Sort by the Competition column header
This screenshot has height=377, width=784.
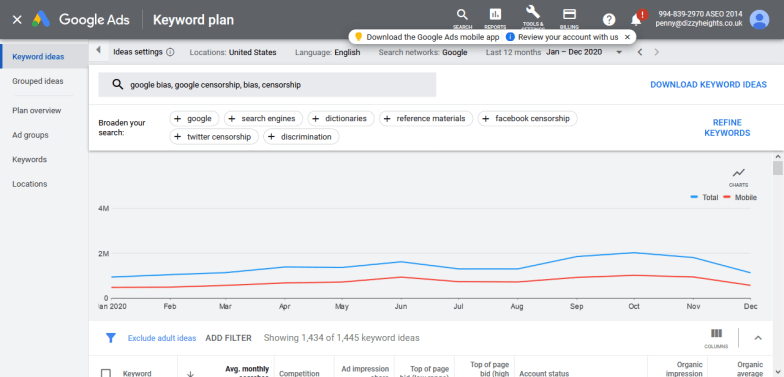pyautogui.click(x=299, y=373)
